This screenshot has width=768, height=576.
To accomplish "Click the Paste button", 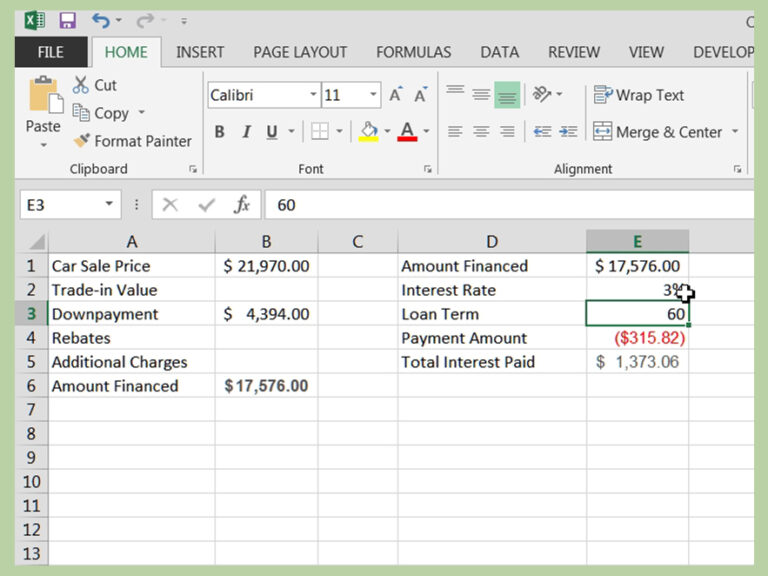I will (43, 110).
